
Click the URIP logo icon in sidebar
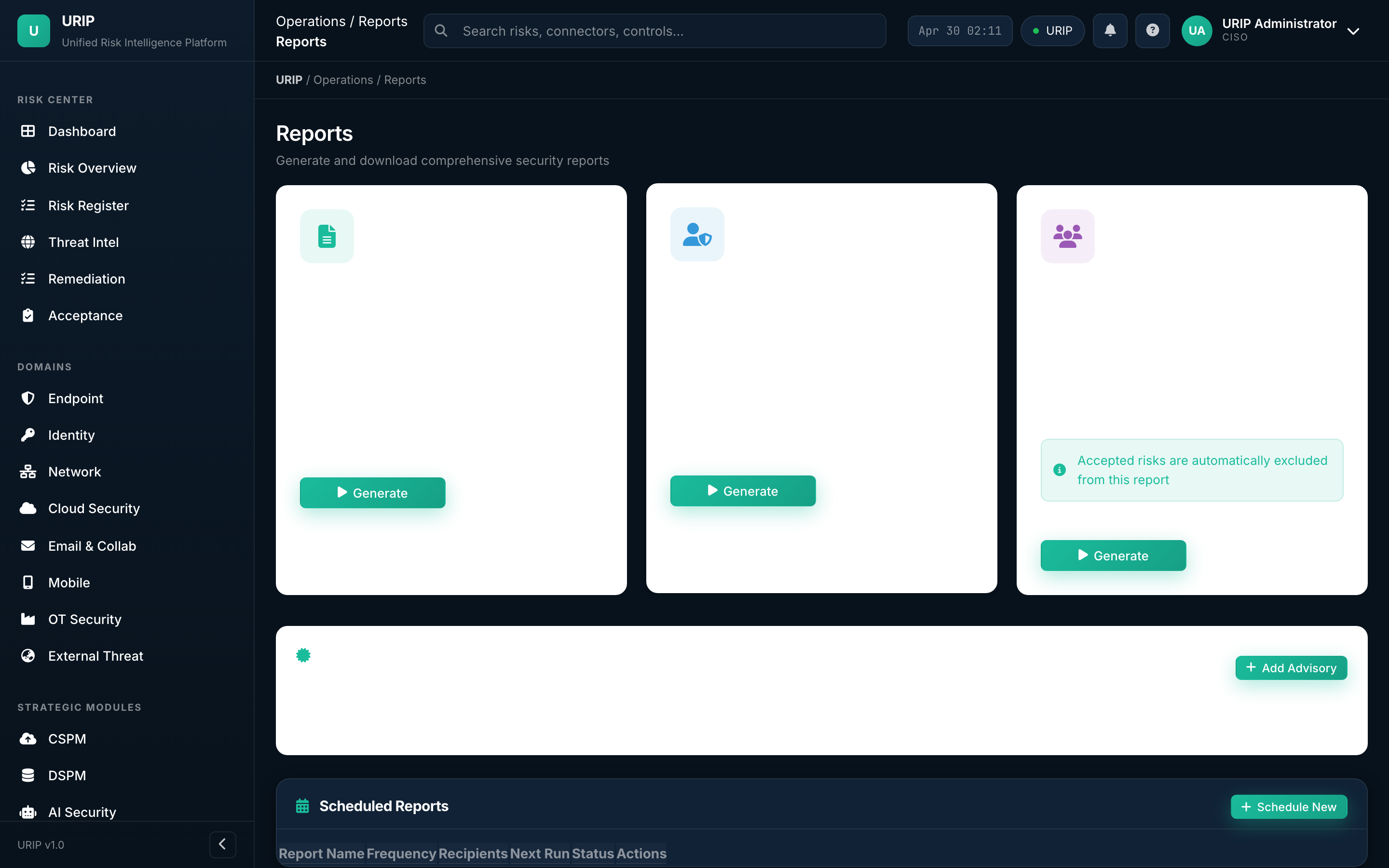click(x=33, y=31)
